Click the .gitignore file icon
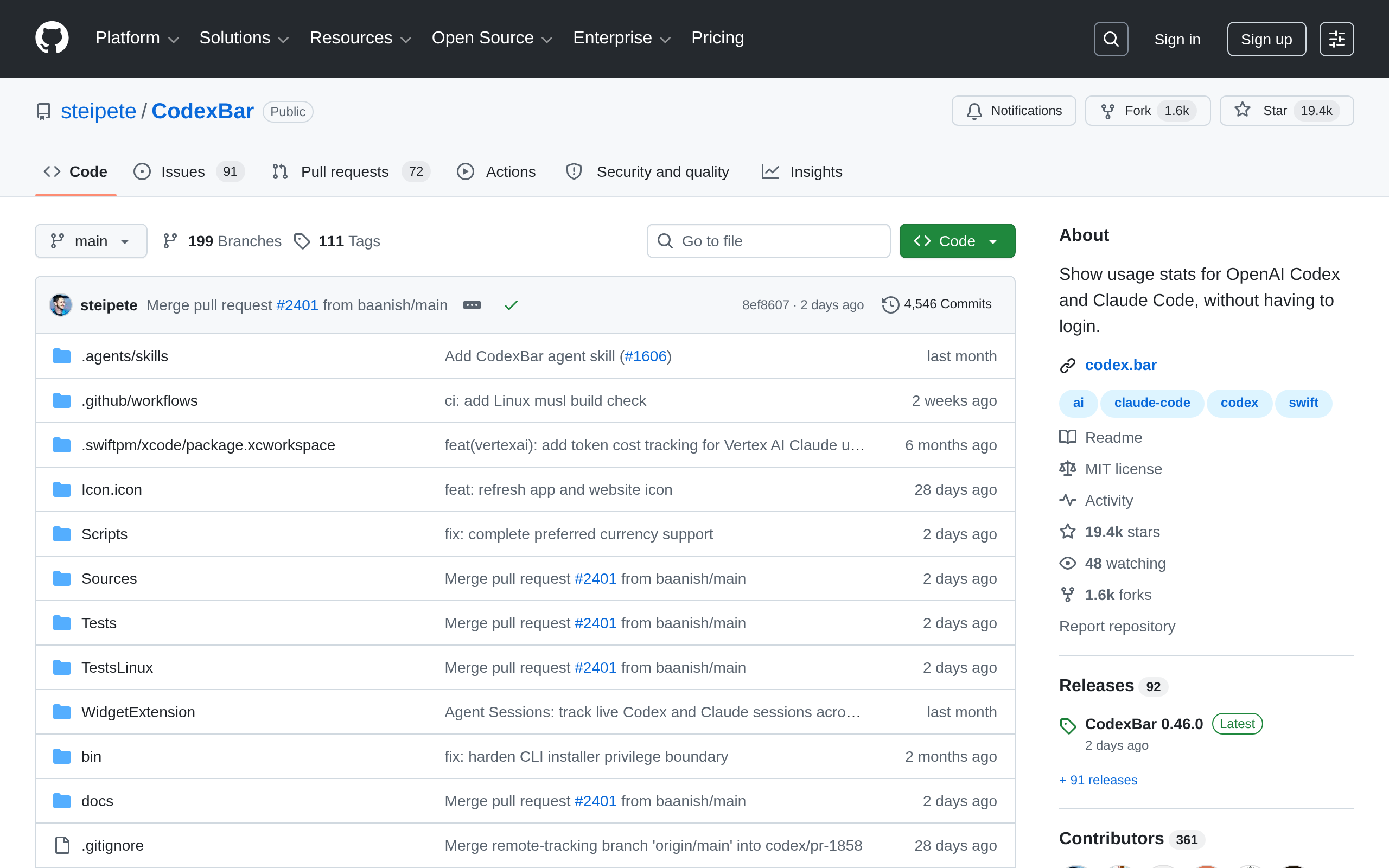The image size is (1389, 868). tap(62, 846)
